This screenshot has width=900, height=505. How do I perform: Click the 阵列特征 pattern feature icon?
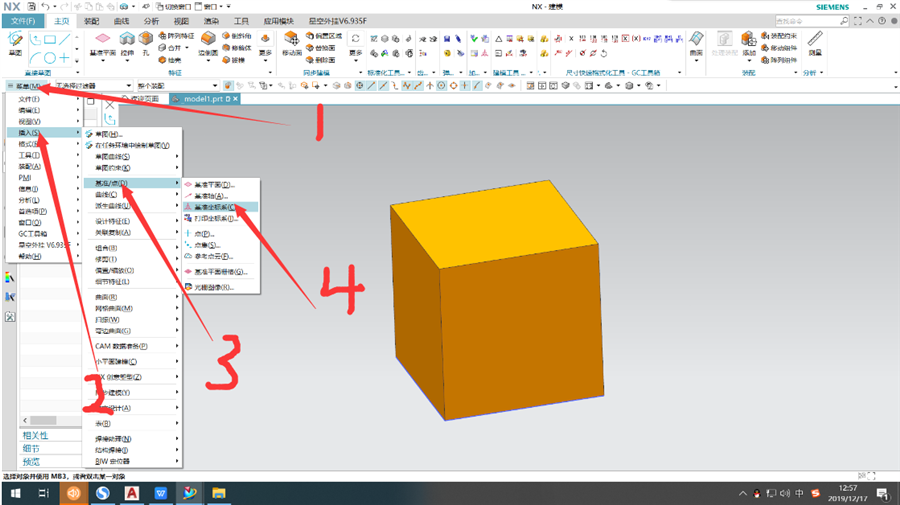point(162,36)
